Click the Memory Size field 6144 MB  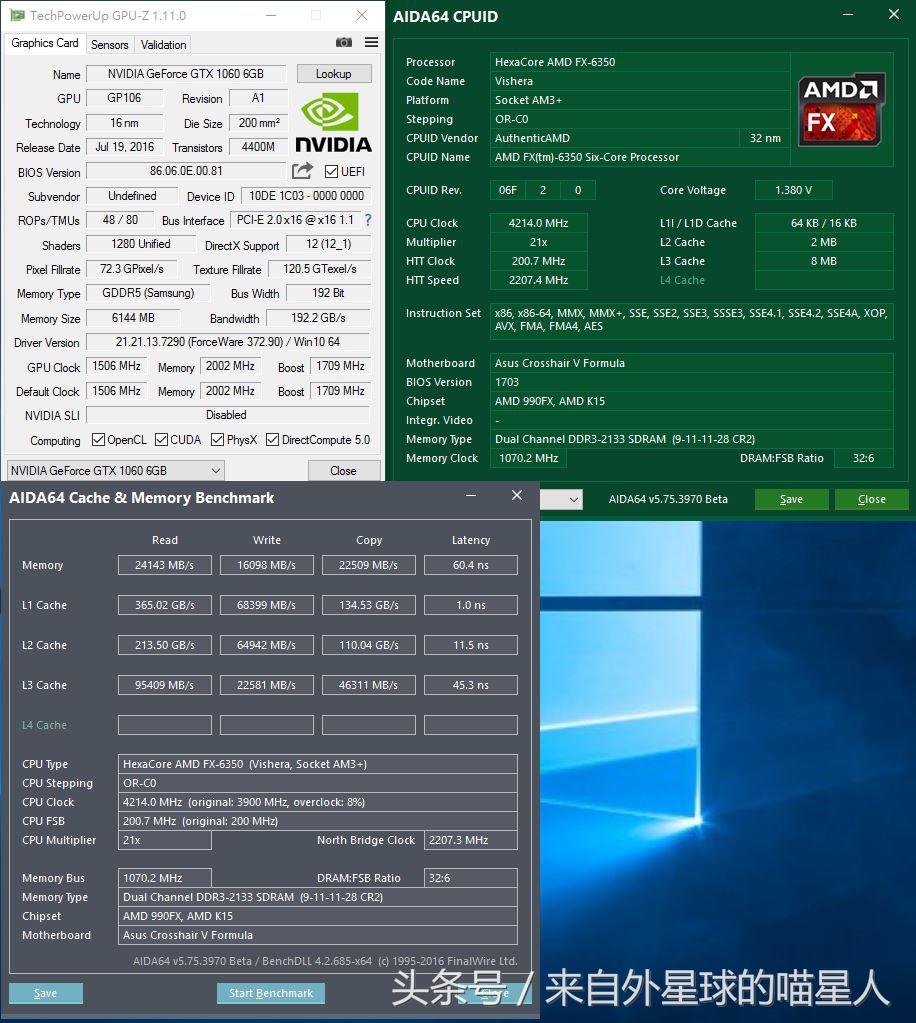tap(133, 318)
